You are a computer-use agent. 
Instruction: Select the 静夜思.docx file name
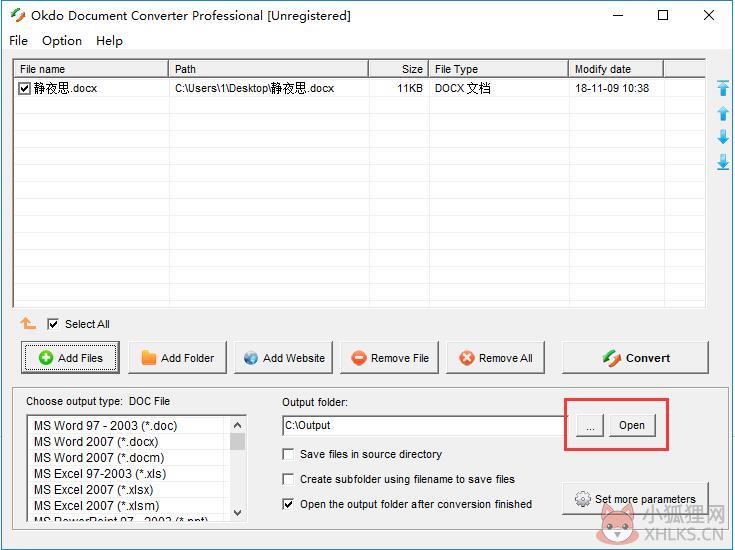[x=65, y=88]
